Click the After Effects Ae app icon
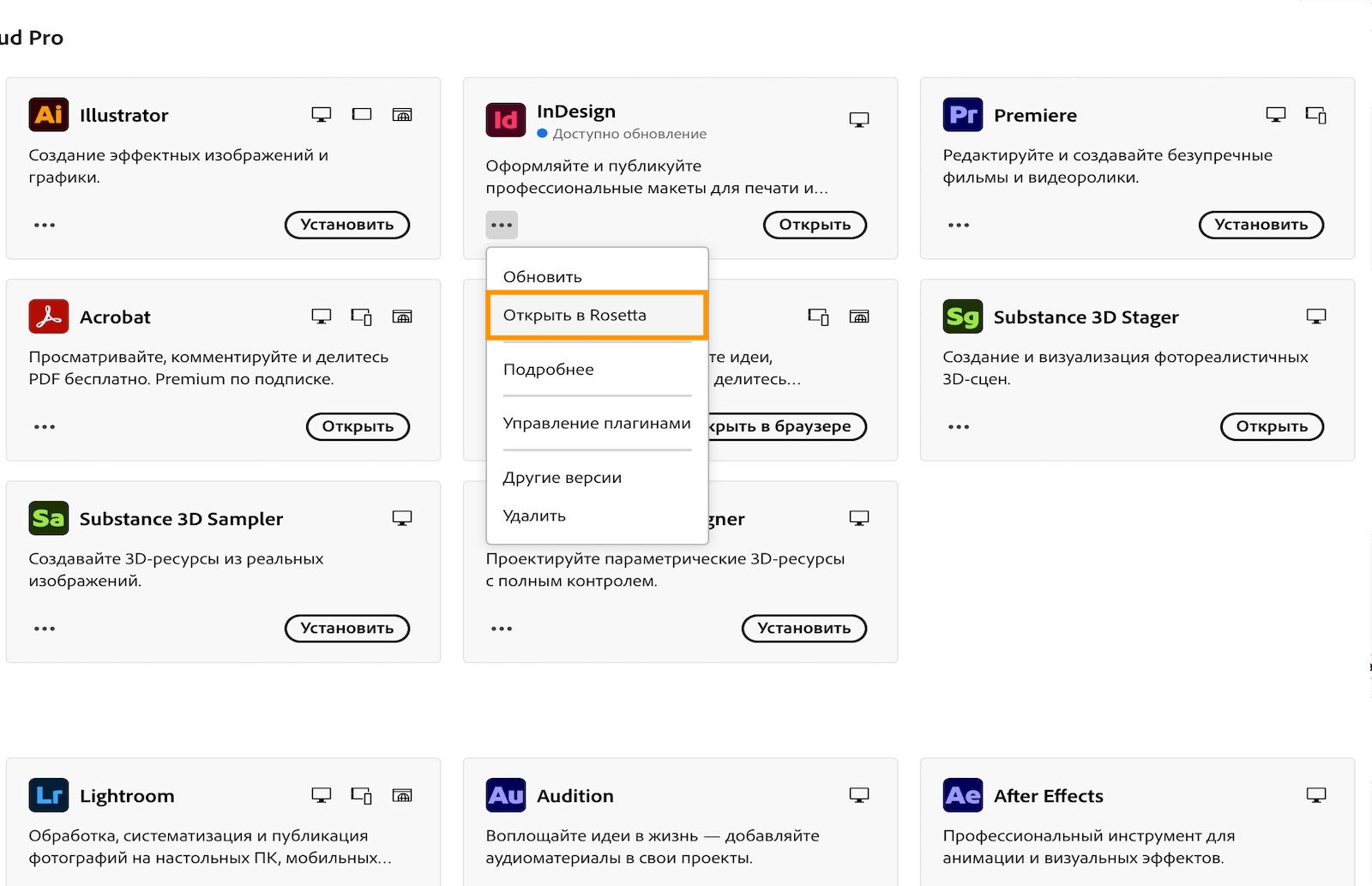Image resolution: width=1372 pixels, height=886 pixels. (963, 795)
